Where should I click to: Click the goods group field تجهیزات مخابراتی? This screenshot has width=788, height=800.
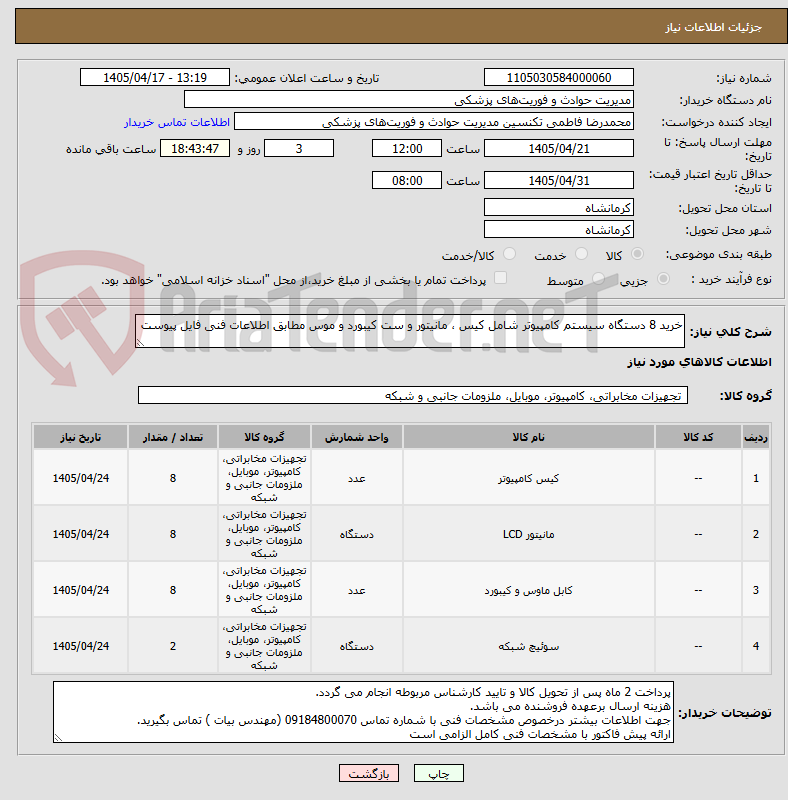pyautogui.click(x=412, y=395)
